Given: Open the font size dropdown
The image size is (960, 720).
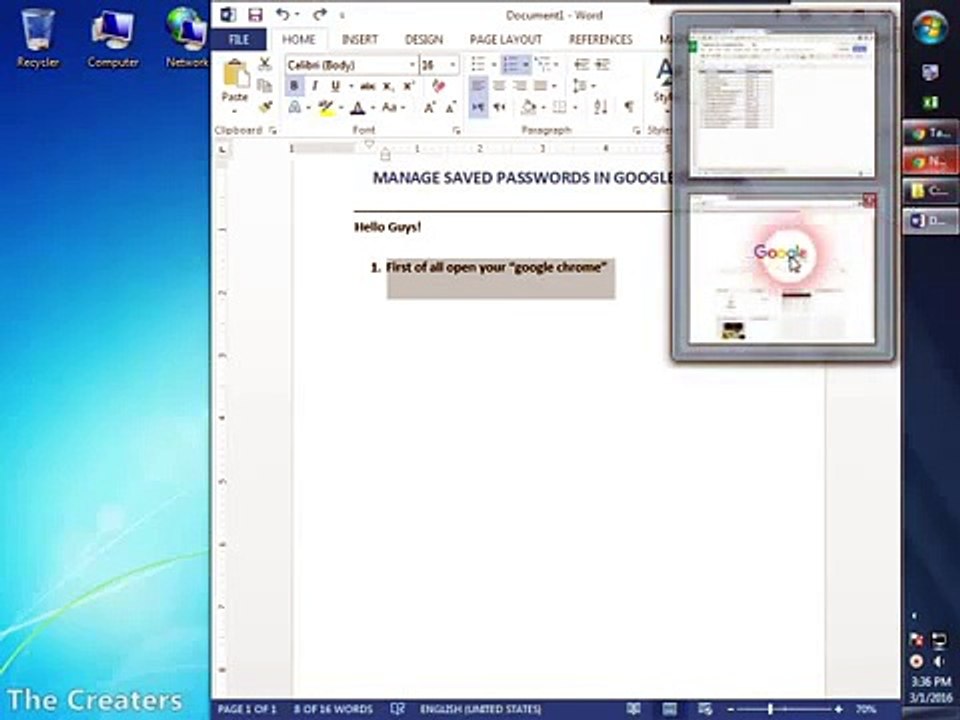Looking at the screenshot, I should coord(453,65).
